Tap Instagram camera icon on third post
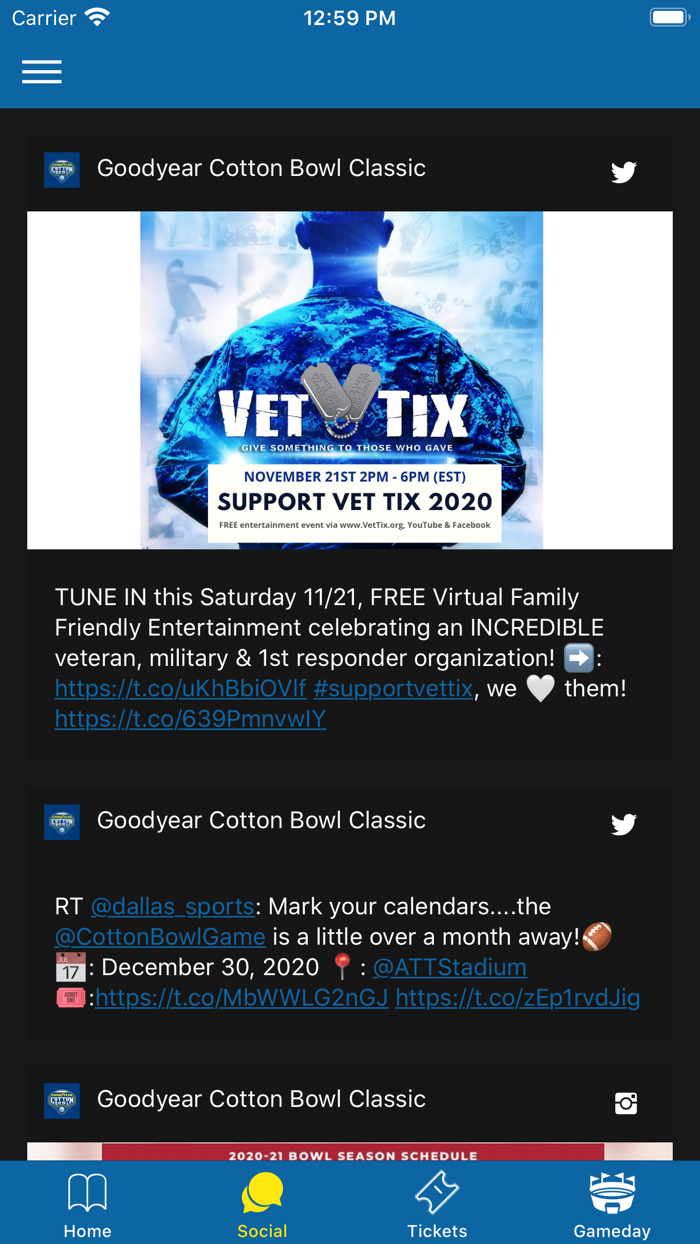Screen dimensions: 700x1244 tap(626, 1103)
